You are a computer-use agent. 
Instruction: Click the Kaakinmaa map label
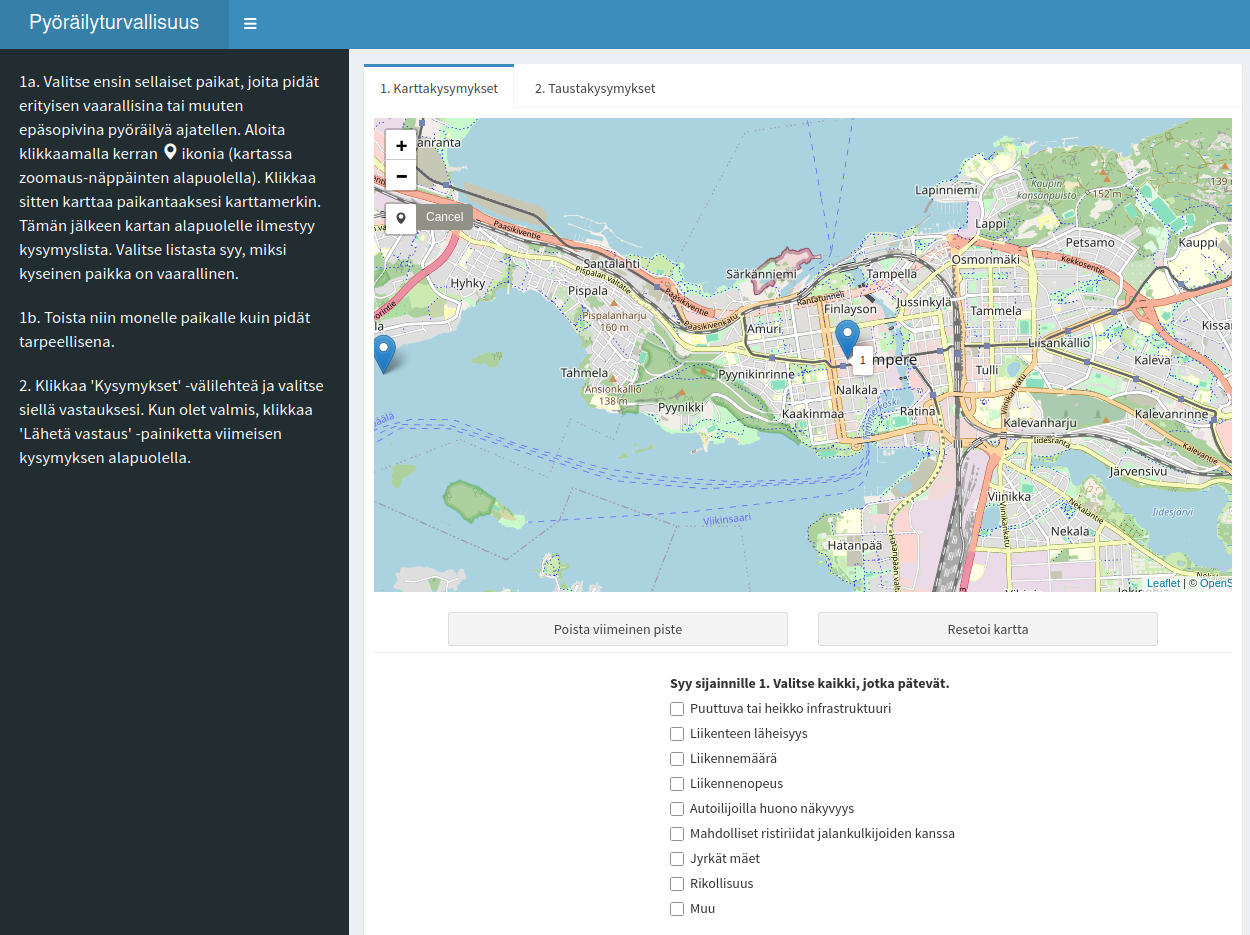pos(813,413)
